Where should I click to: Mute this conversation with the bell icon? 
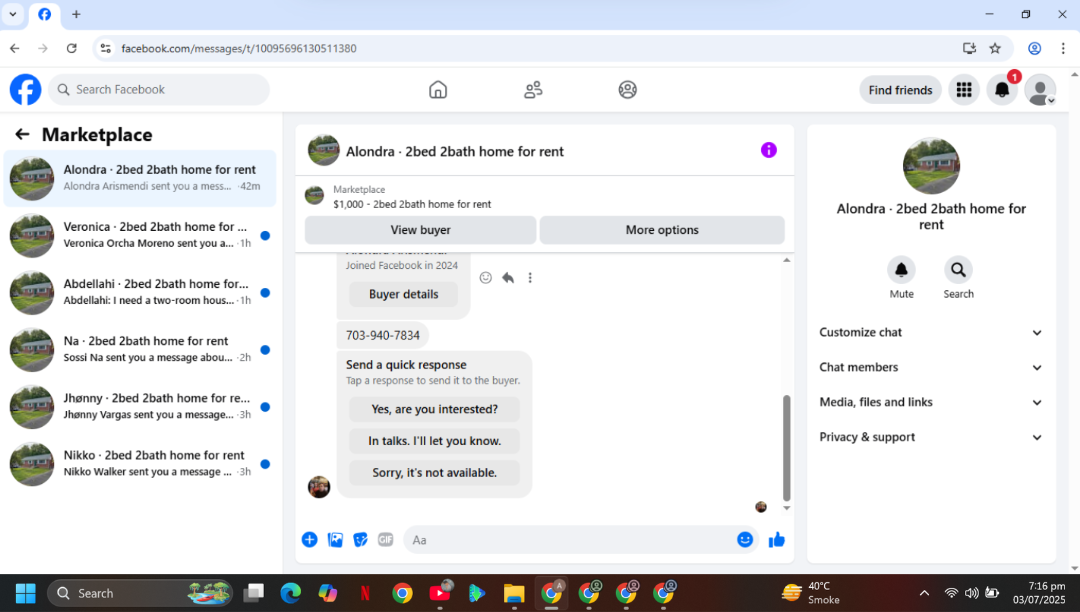point(901,270)
